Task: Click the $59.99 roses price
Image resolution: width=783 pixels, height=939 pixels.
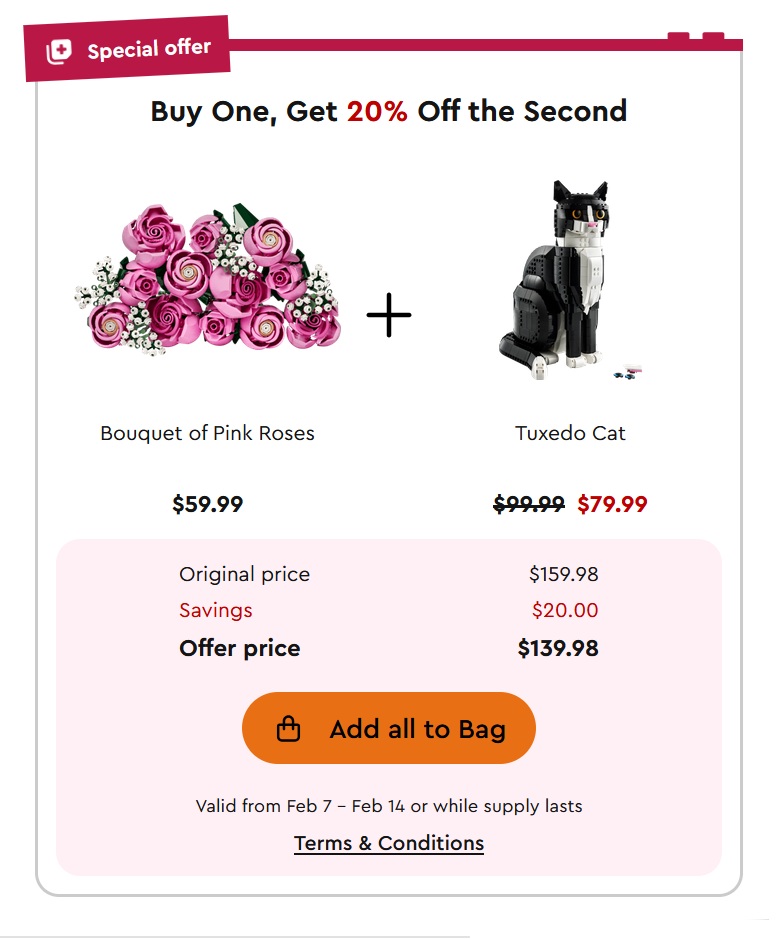Action: point(207,505)
